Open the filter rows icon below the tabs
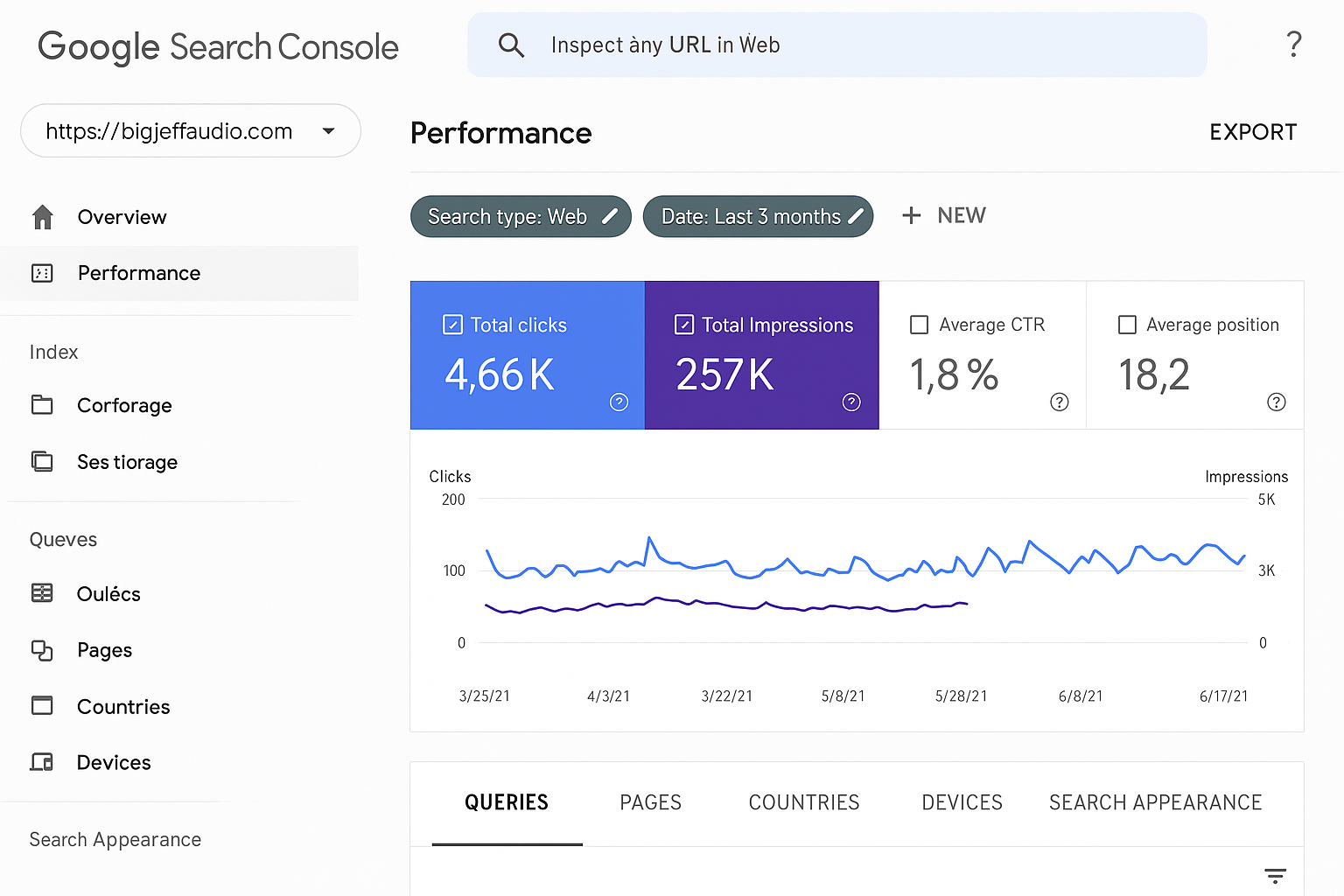Image resolution: width=1344 pixels, height=896 pixels. [1275, 875]
